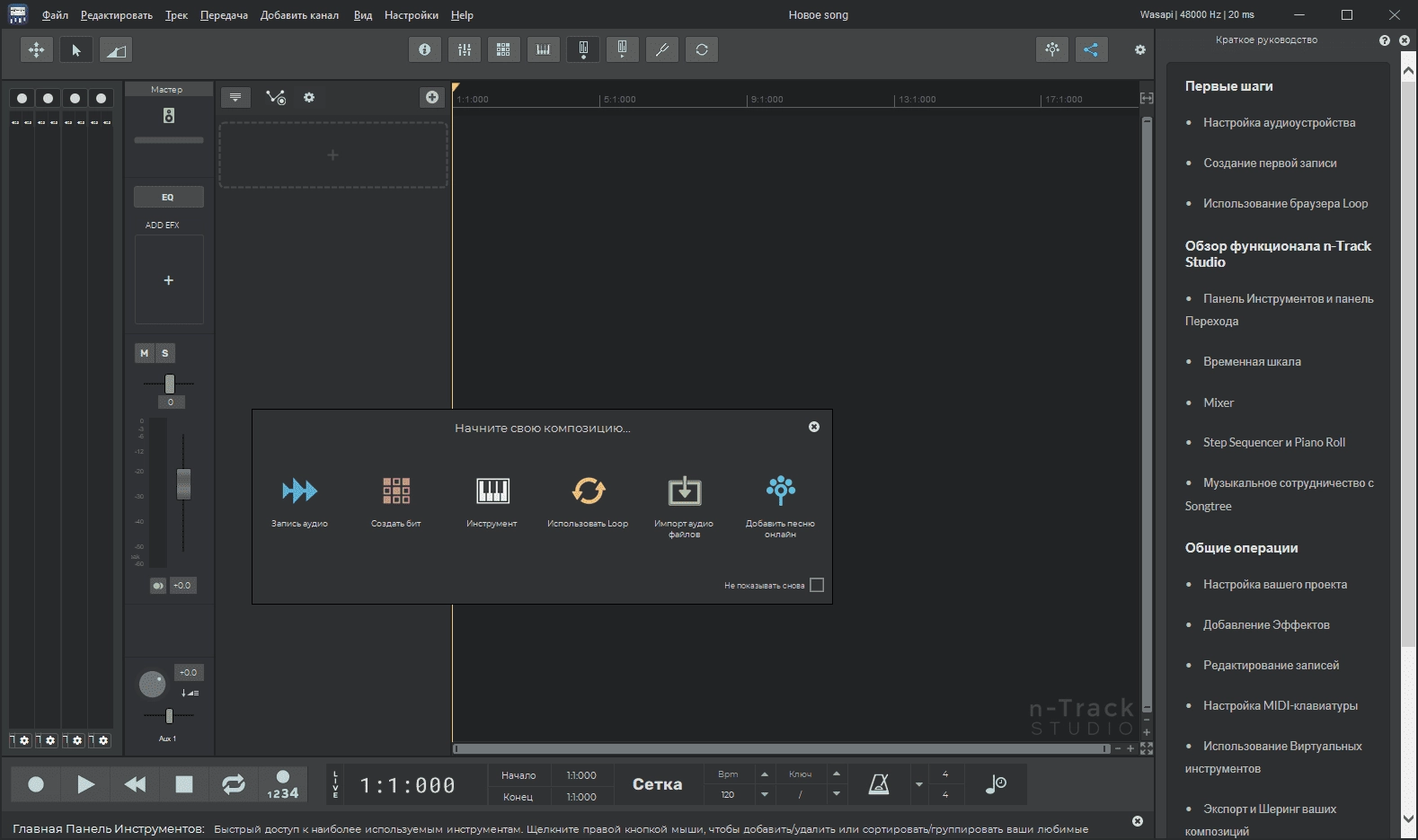1418x840 pixels.
Task: Select the pan/move navigation tool
Action: pos(37,49)
